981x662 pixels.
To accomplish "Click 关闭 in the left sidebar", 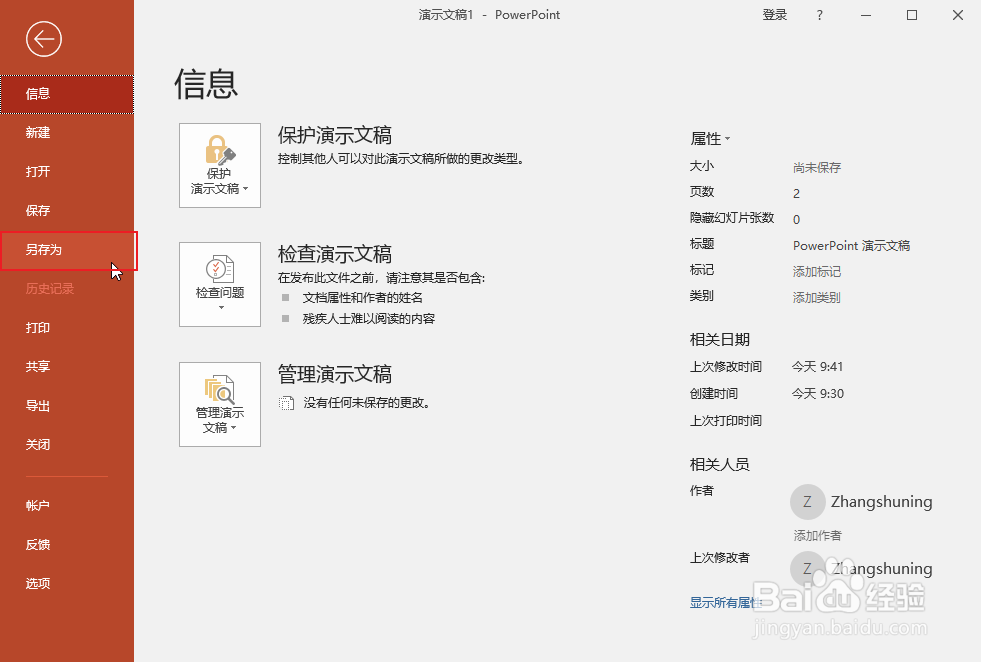I will pos(67,444).
